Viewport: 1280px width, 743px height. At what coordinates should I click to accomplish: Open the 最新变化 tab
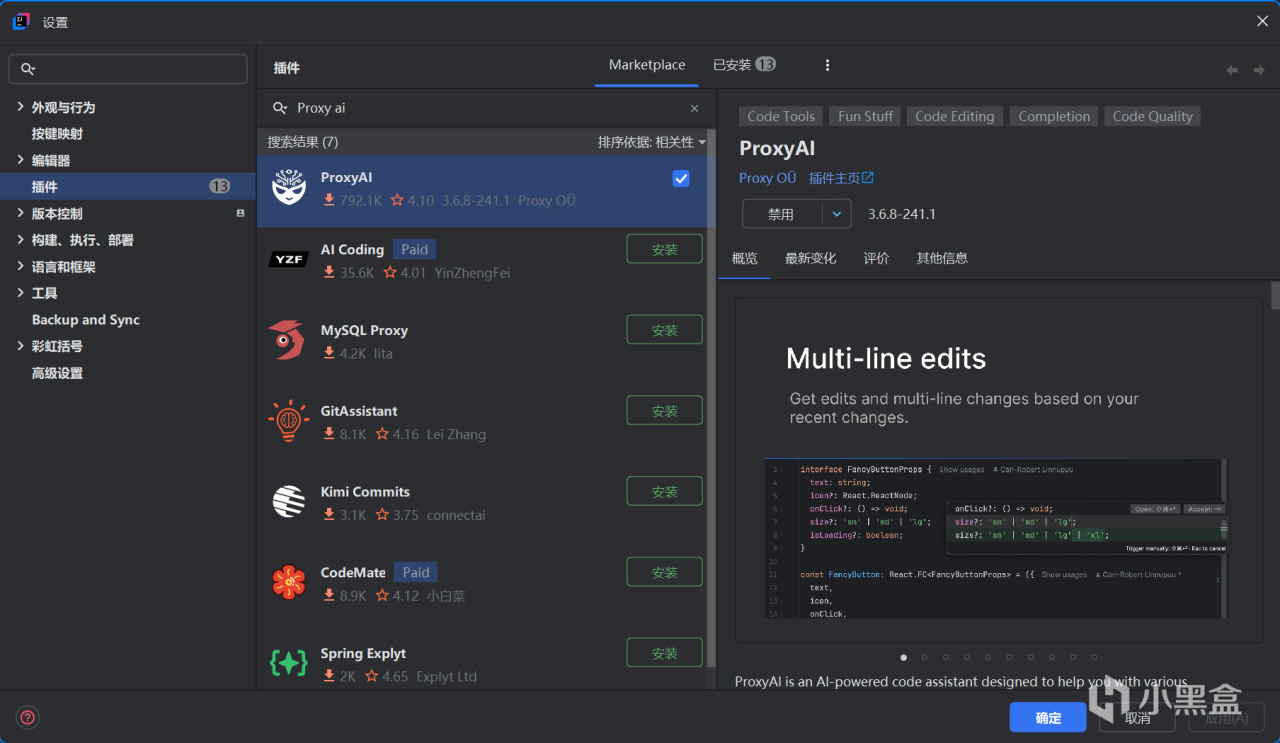(x=811, y=258)
